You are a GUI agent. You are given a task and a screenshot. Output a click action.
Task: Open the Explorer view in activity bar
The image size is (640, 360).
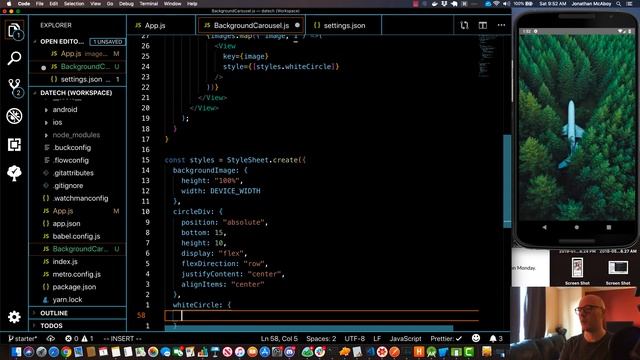pyautogui.click(x=14, y=30)
